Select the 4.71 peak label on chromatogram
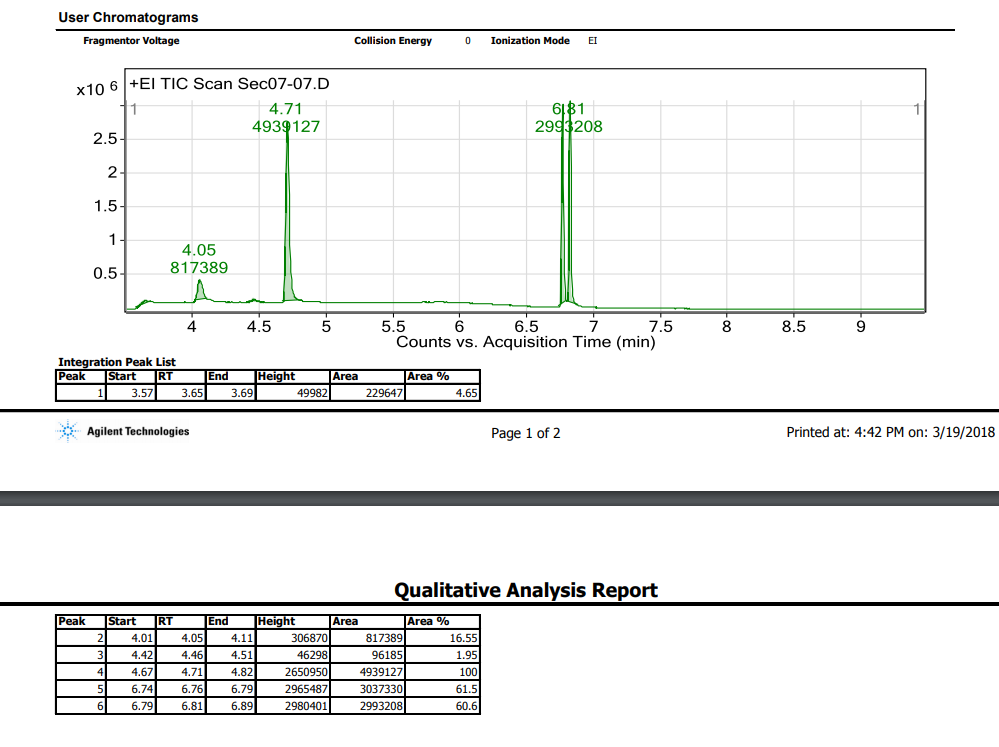 coord(285,109)
